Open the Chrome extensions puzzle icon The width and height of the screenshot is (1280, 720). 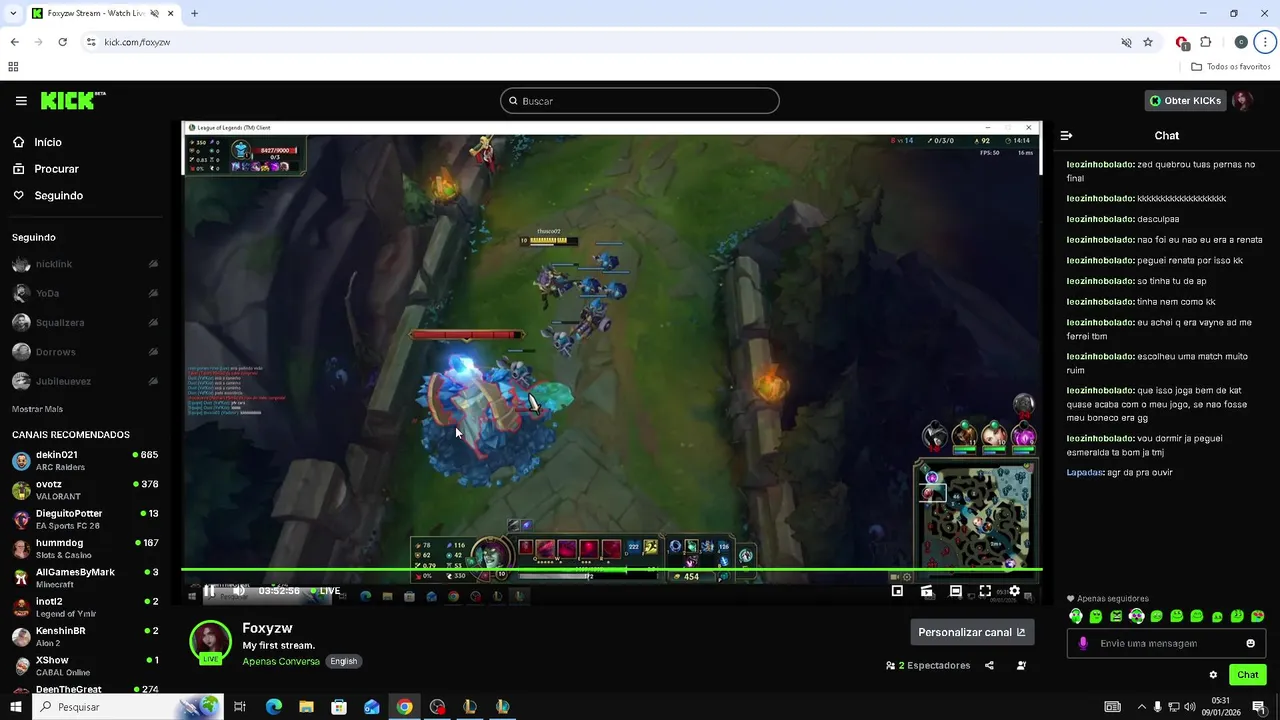point(1205,42)
